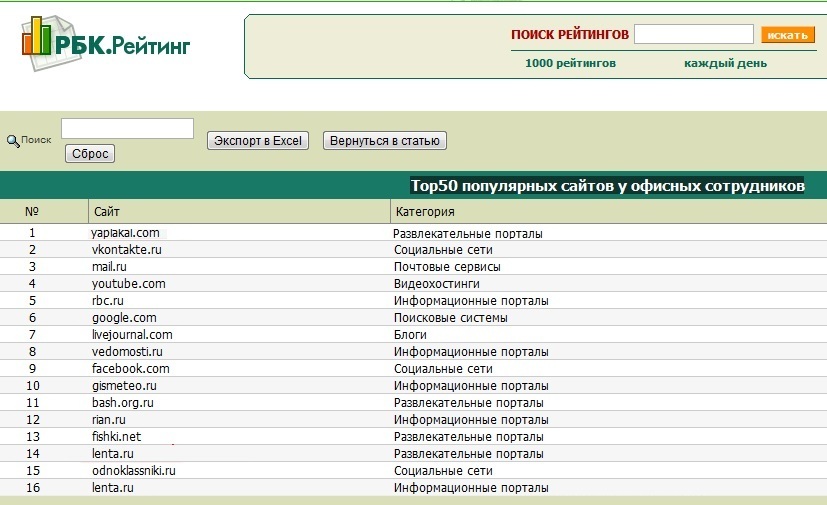
Task: Sort by the Категория column header
Action: 425,212
